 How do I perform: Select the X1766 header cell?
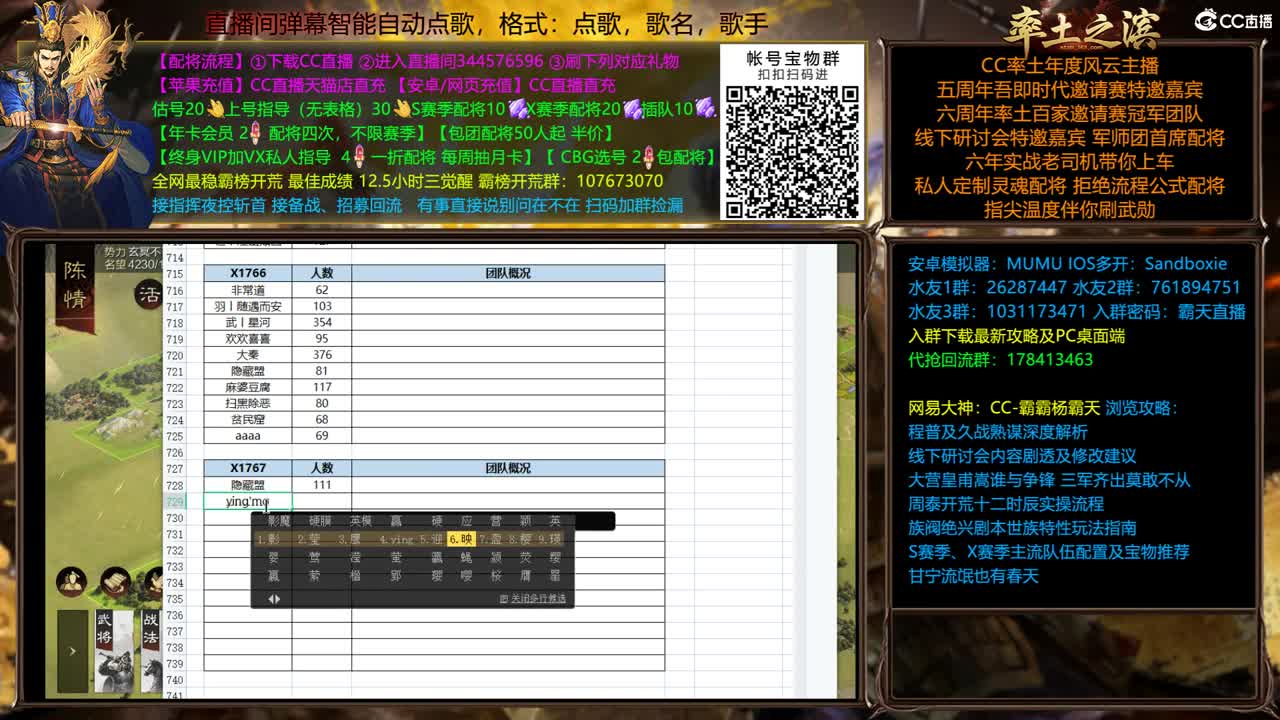(x=248, y=273)
